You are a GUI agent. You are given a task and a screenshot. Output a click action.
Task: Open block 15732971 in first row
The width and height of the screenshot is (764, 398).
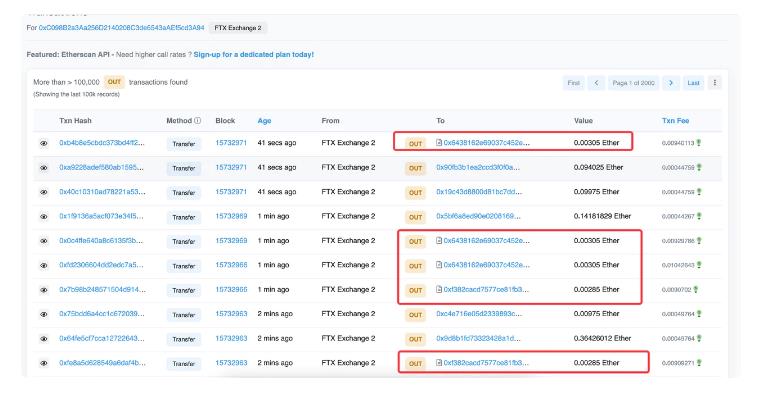coord(231,143)
